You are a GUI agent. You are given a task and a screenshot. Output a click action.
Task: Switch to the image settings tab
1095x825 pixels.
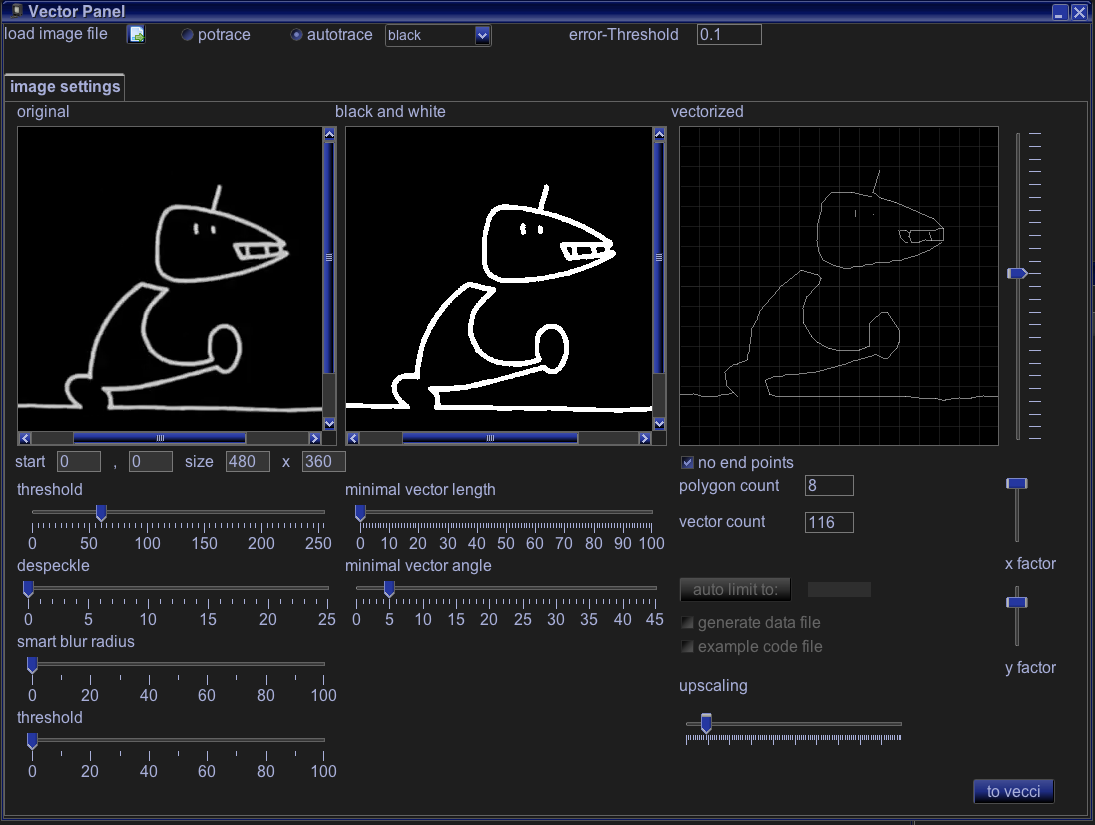65,87
